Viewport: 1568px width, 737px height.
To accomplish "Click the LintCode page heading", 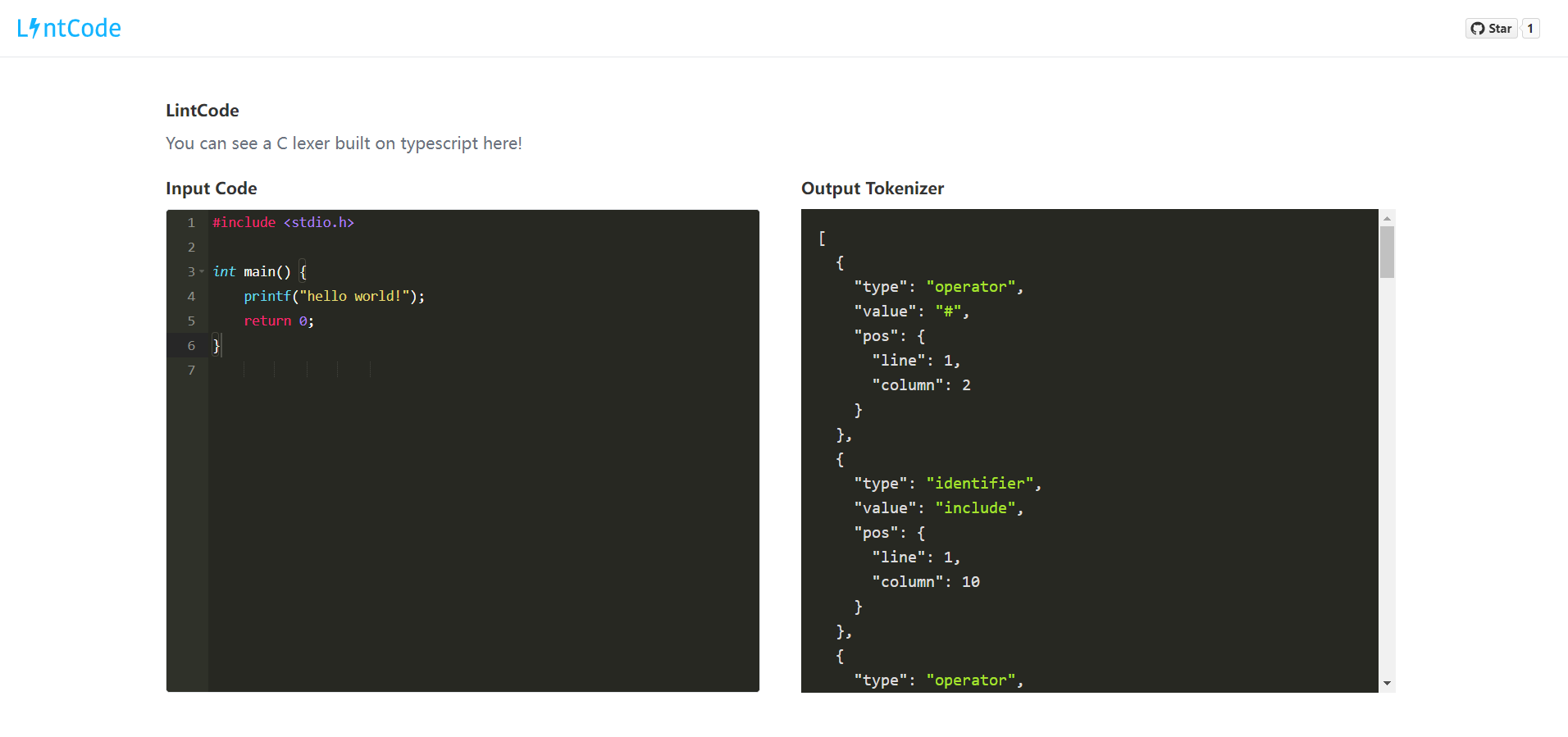I will coord(203,111).
